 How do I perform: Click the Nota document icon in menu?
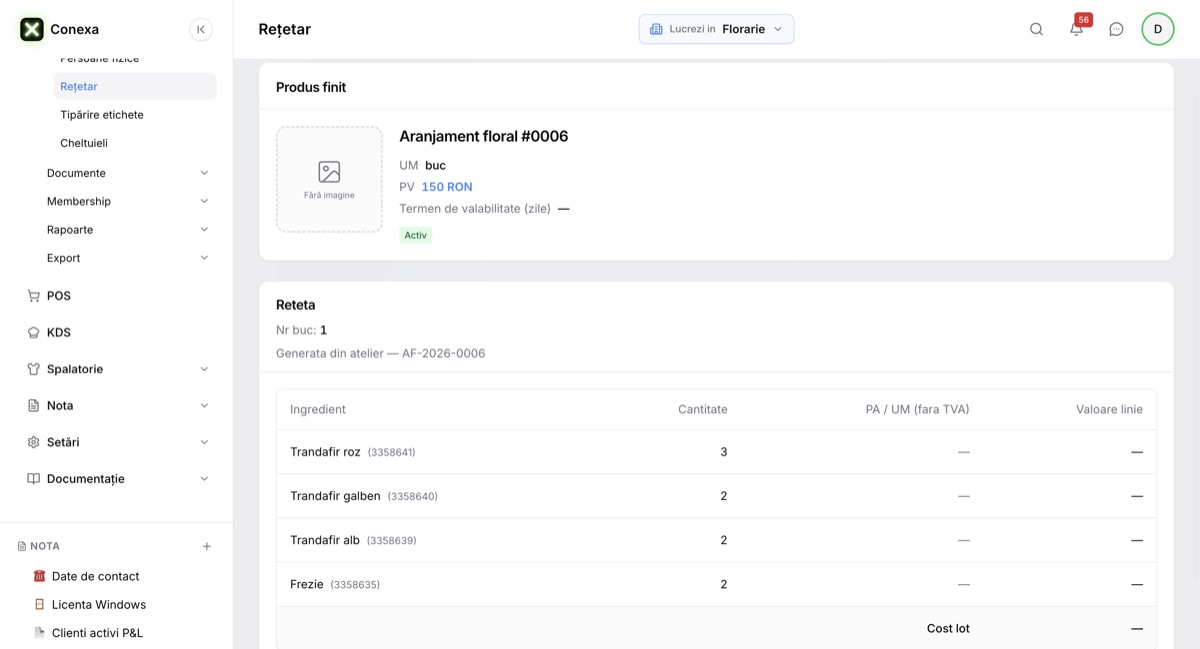click(x=33, y=406)
